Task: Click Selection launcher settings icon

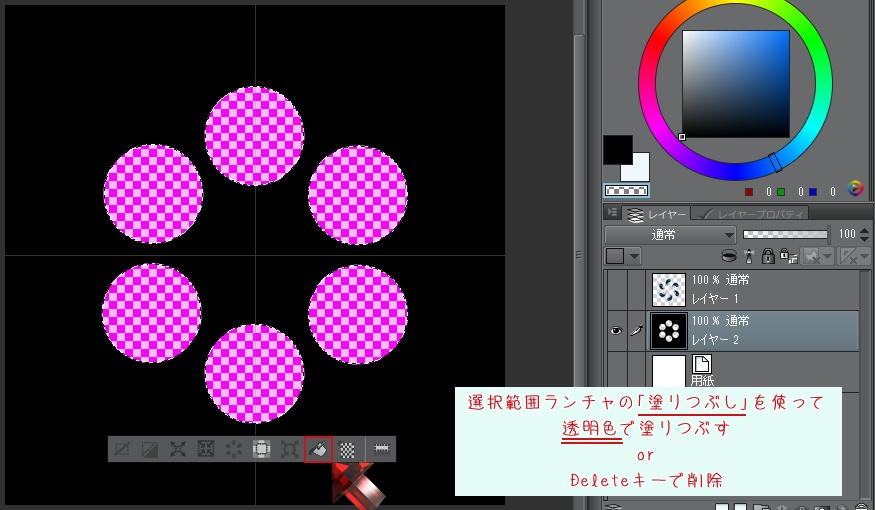Action: pos(380,449)
